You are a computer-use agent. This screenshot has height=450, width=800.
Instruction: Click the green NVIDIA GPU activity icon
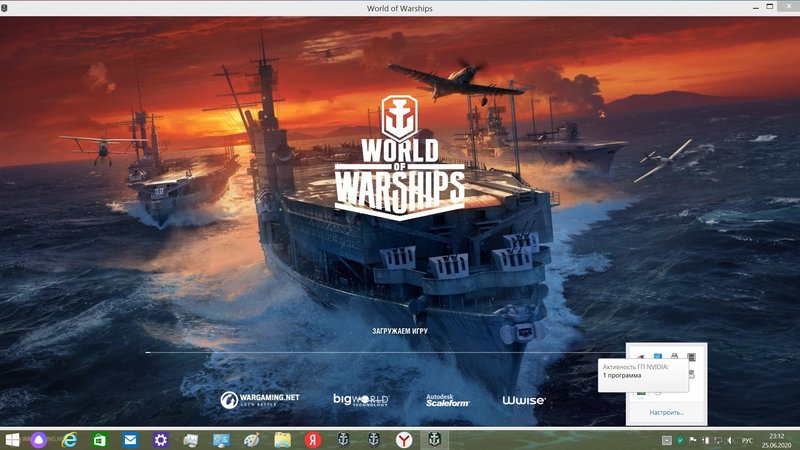[641, 393]
